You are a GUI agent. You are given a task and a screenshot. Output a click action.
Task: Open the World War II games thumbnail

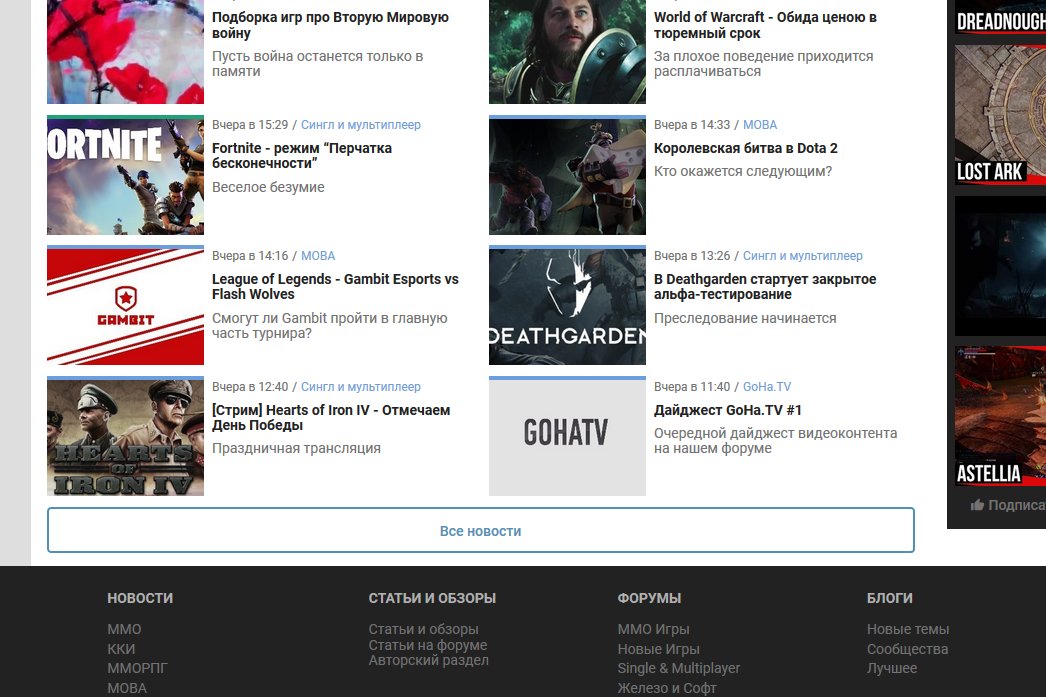[x=125, y=51]
